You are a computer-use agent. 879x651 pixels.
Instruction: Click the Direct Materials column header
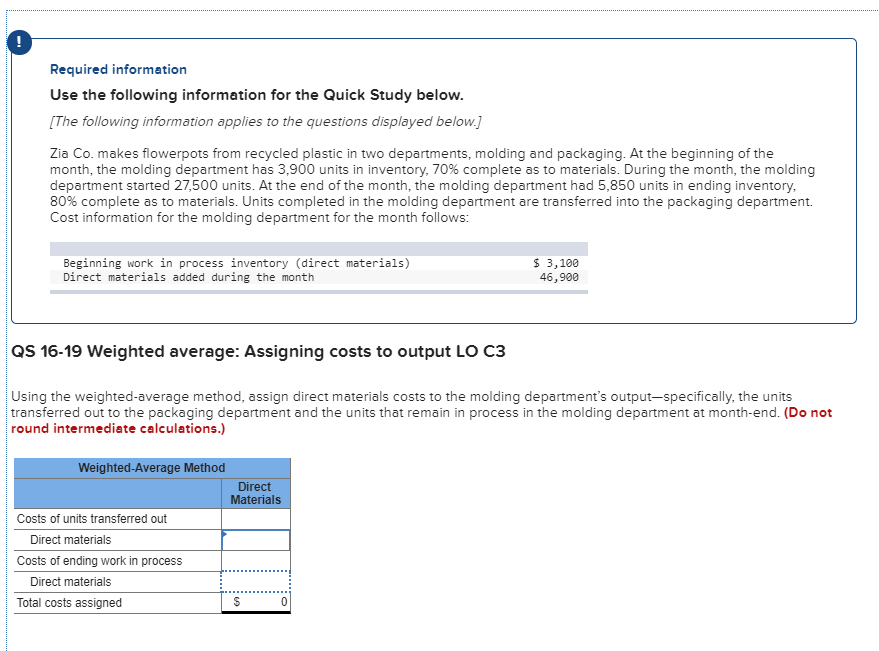click(x=256, y=493)
